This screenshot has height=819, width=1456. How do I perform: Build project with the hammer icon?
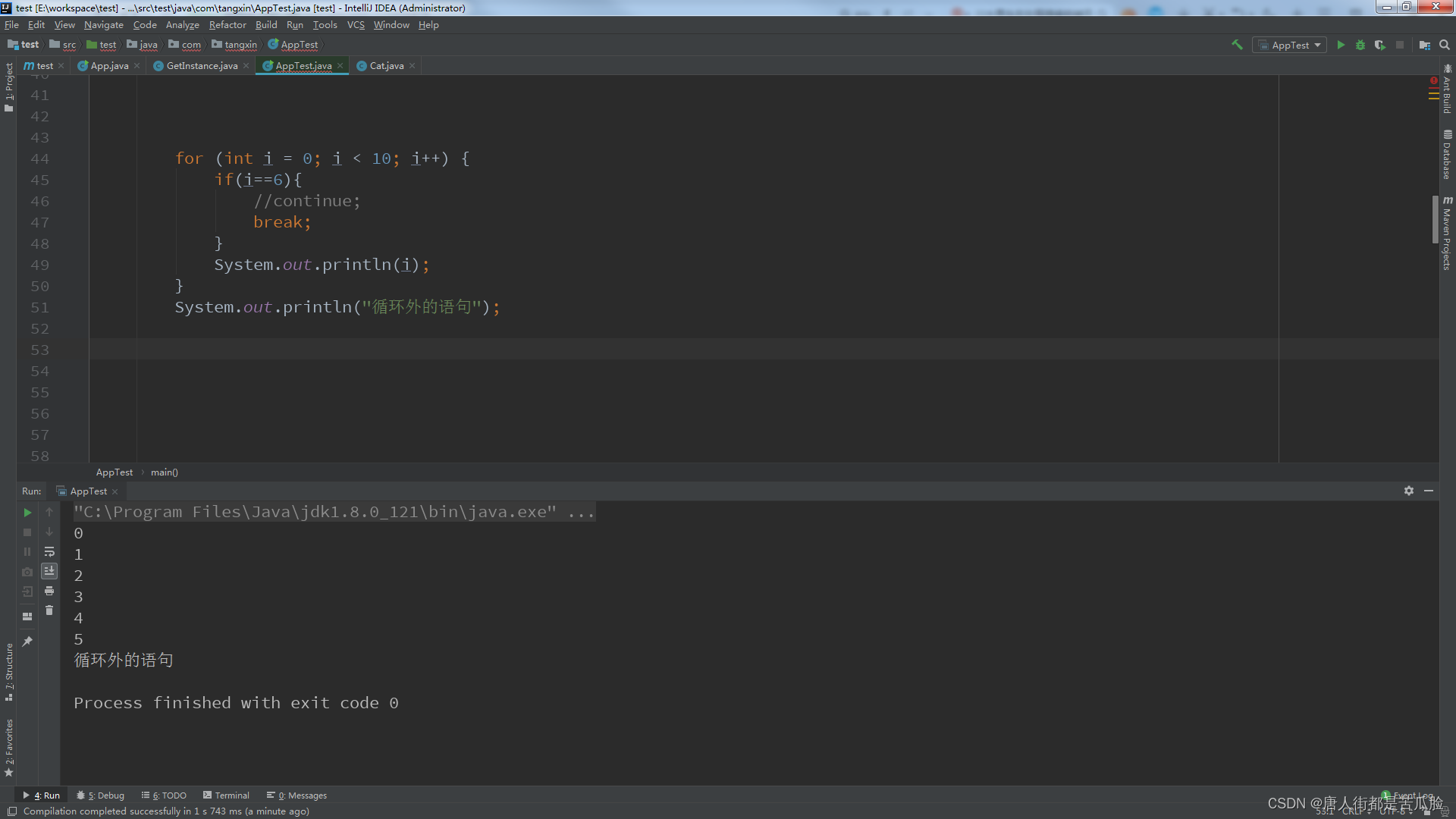(1237, 45)
